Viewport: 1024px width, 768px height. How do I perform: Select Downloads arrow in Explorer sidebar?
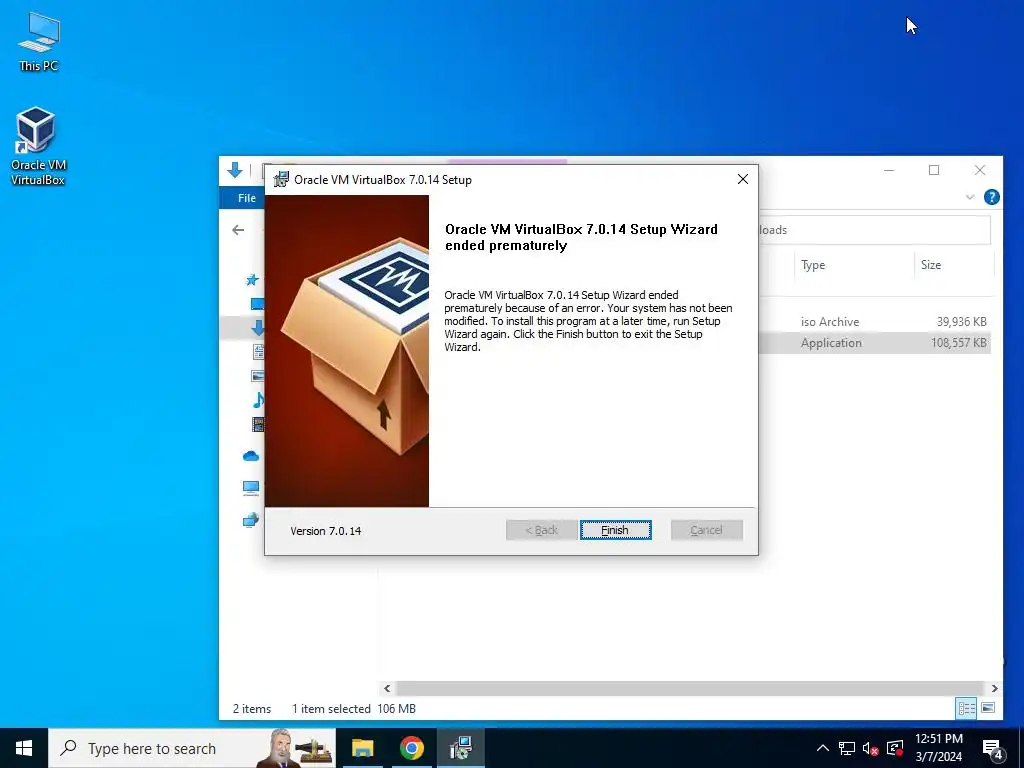click(x=258, y=328)
